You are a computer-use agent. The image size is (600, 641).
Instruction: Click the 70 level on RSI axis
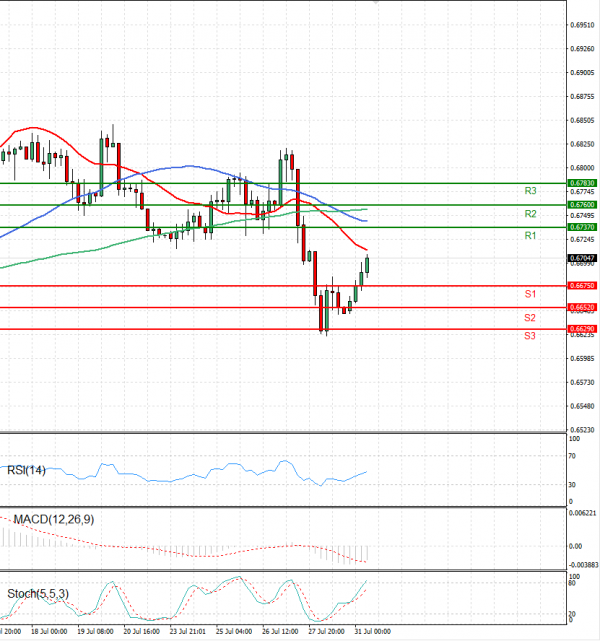click(x=572, y=456)
